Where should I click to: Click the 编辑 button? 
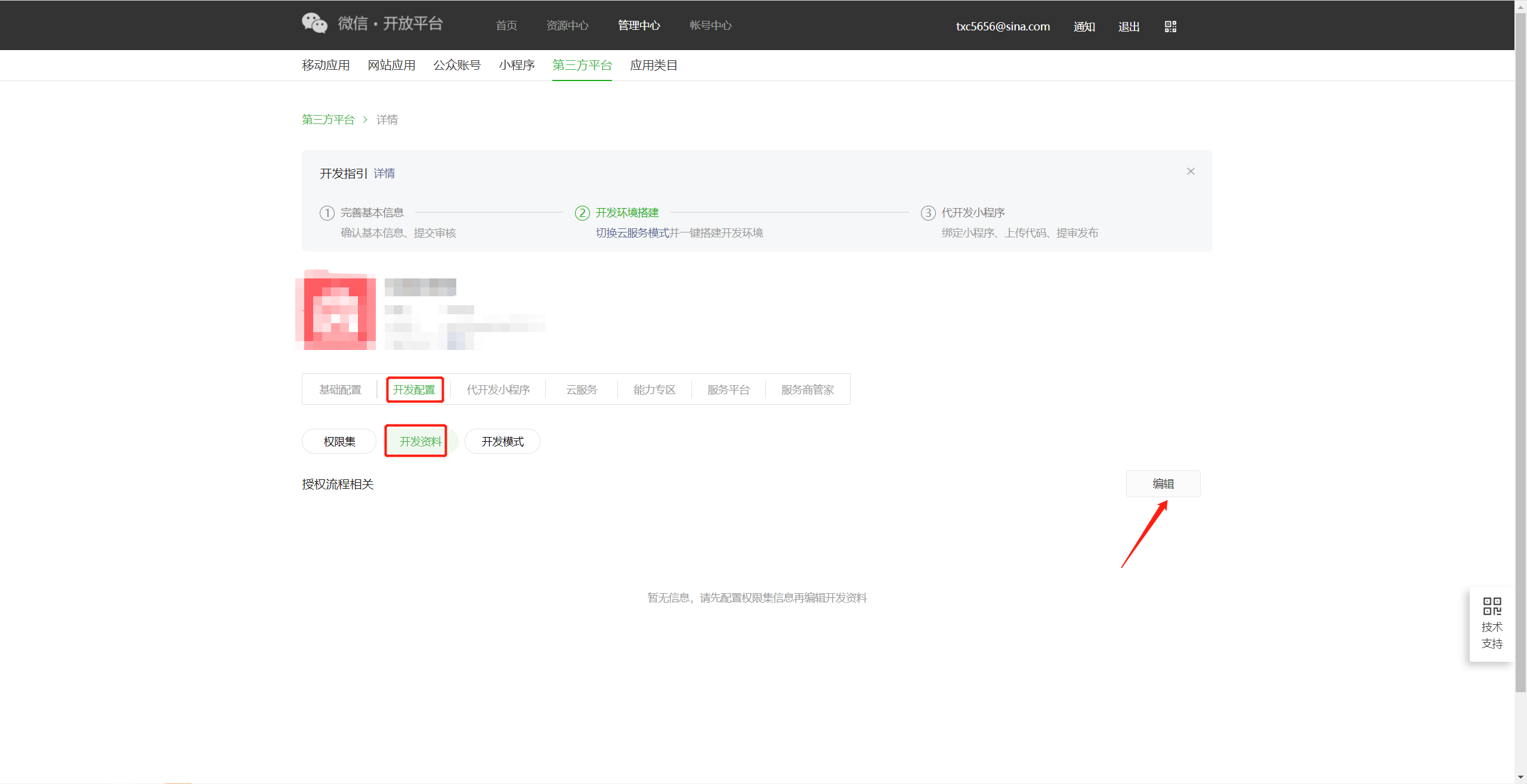click(1163, 484)
